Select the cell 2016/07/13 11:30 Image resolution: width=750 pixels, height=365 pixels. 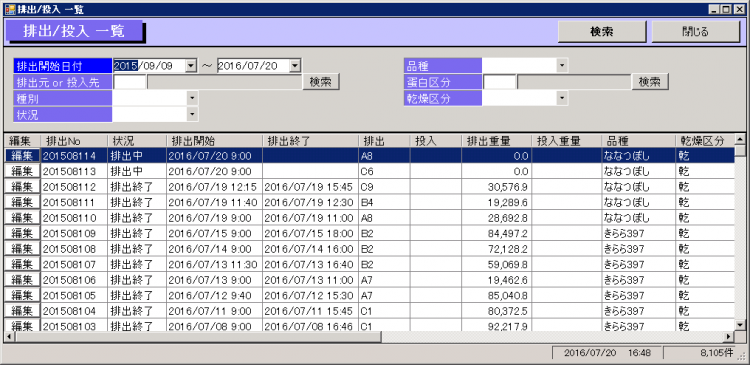click(214, 264)
